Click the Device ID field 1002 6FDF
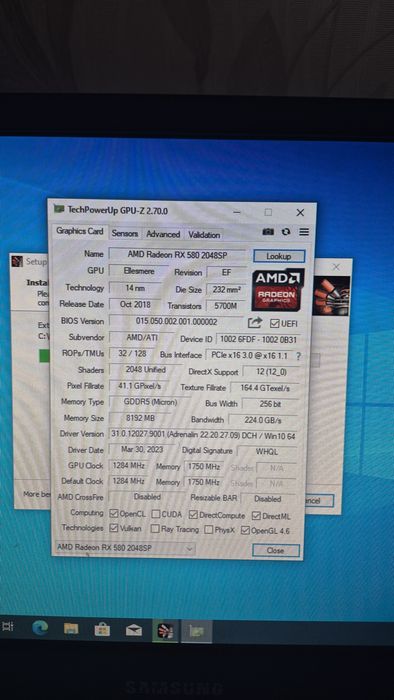394x700 pixels. (x=259, y=339)
